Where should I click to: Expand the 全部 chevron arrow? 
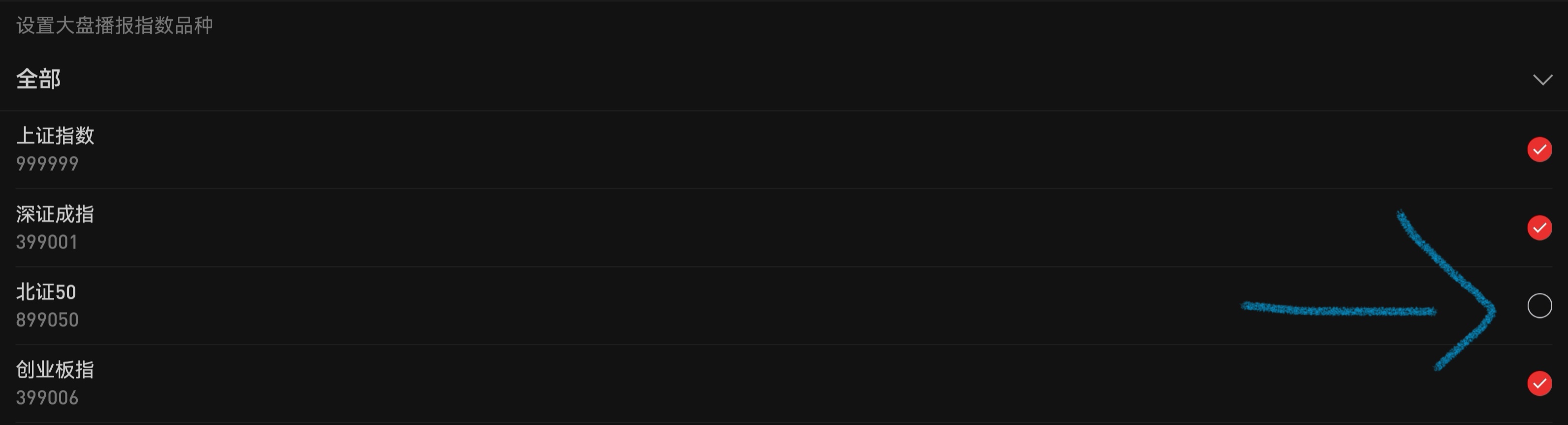1542,80
